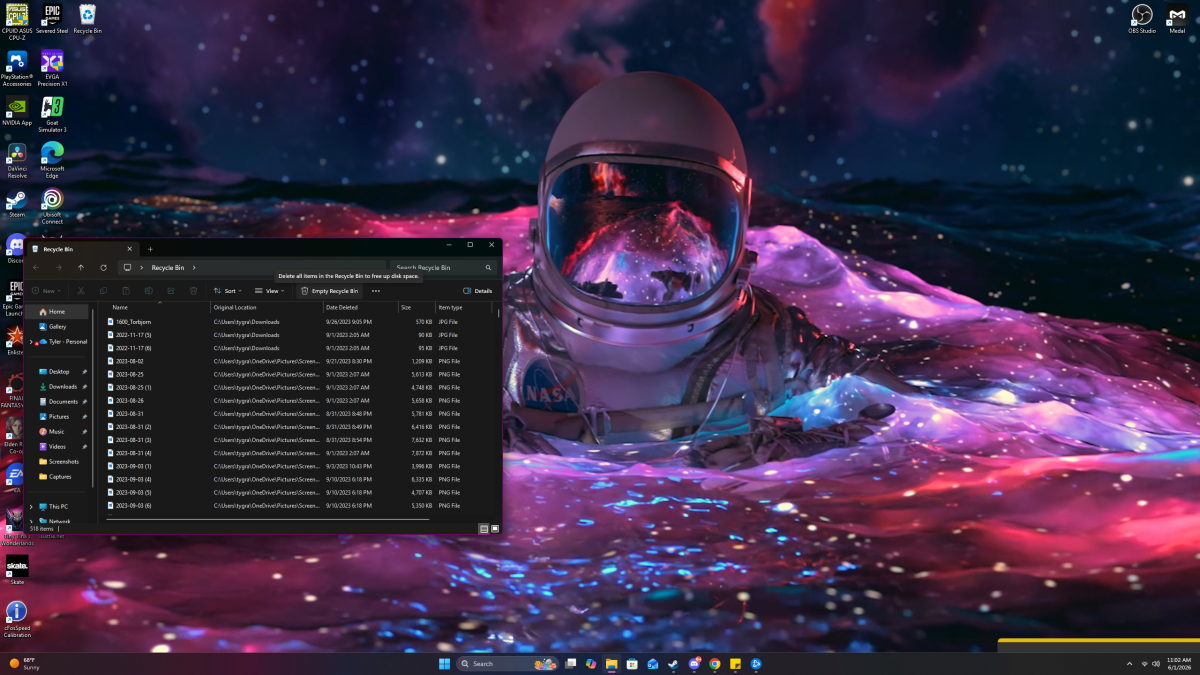
Task: Open the weather widget showing Sunny
Action: pyautogui.click(x=23, y=663)
